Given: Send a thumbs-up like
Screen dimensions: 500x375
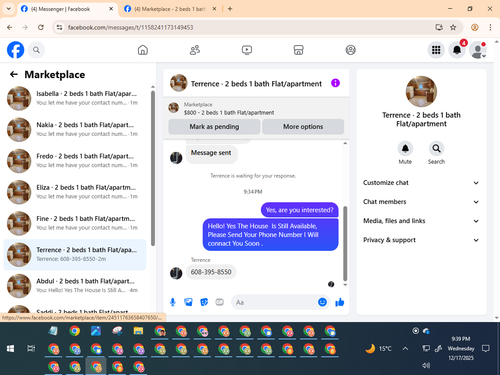Looking at the screenshot, I should (x=340, y=302).
